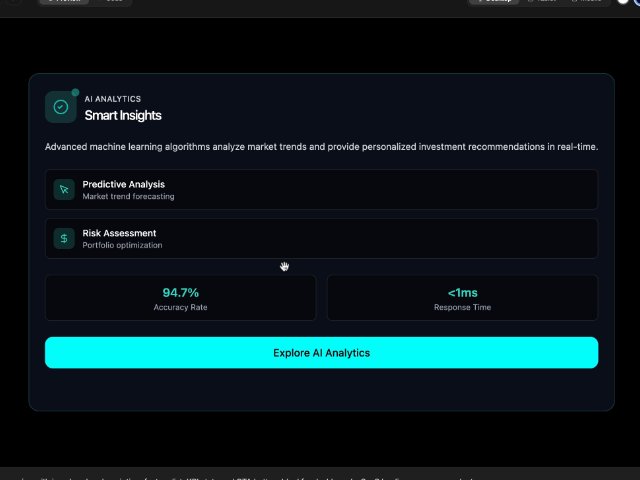The height and width of the screenshot is (480, 640).
Task: Click the Smart Insights checkmark icon
Action: [61, 107]
